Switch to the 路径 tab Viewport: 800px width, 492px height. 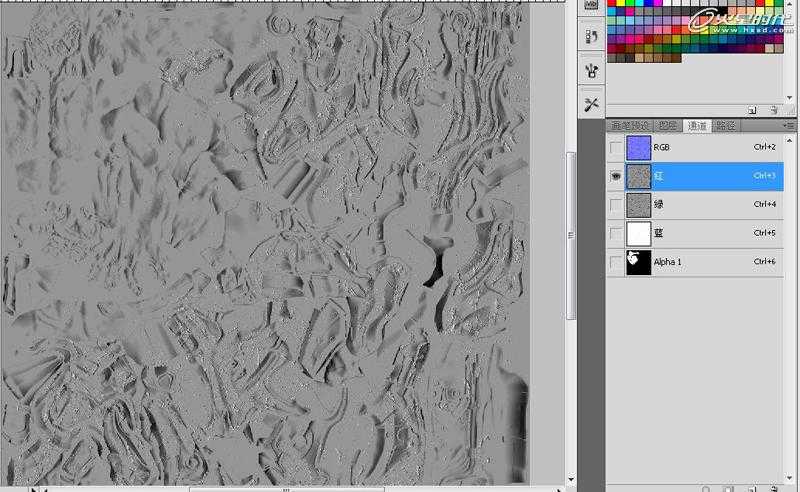point(726,125)
